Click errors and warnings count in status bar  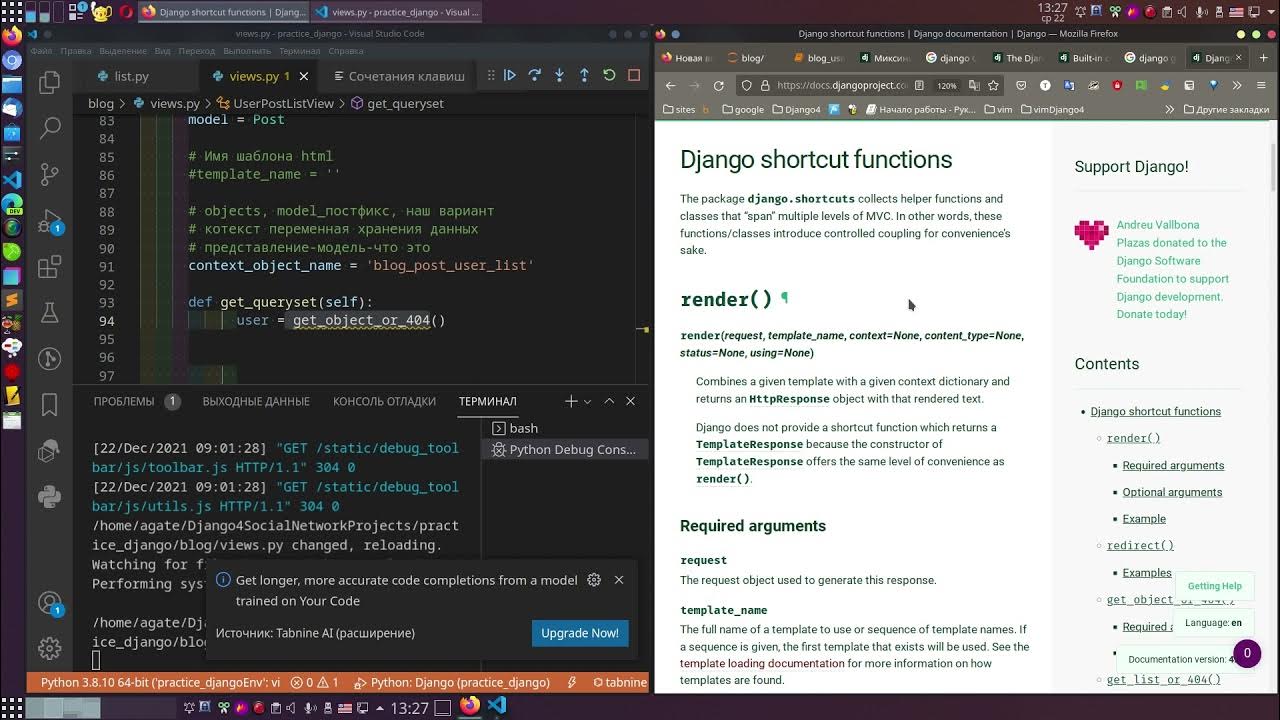pos(315,682)
